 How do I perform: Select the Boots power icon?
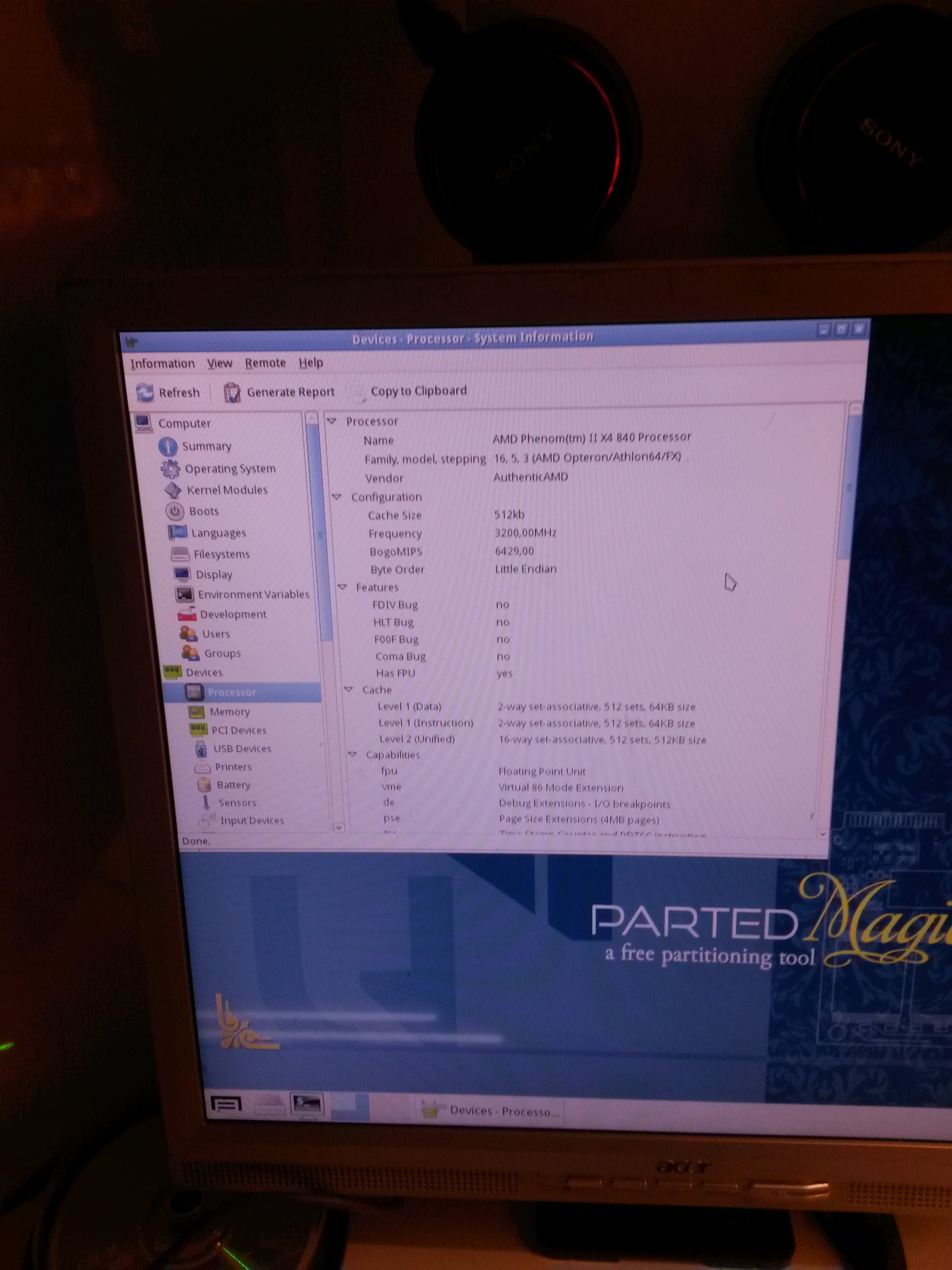pos(175,511)
